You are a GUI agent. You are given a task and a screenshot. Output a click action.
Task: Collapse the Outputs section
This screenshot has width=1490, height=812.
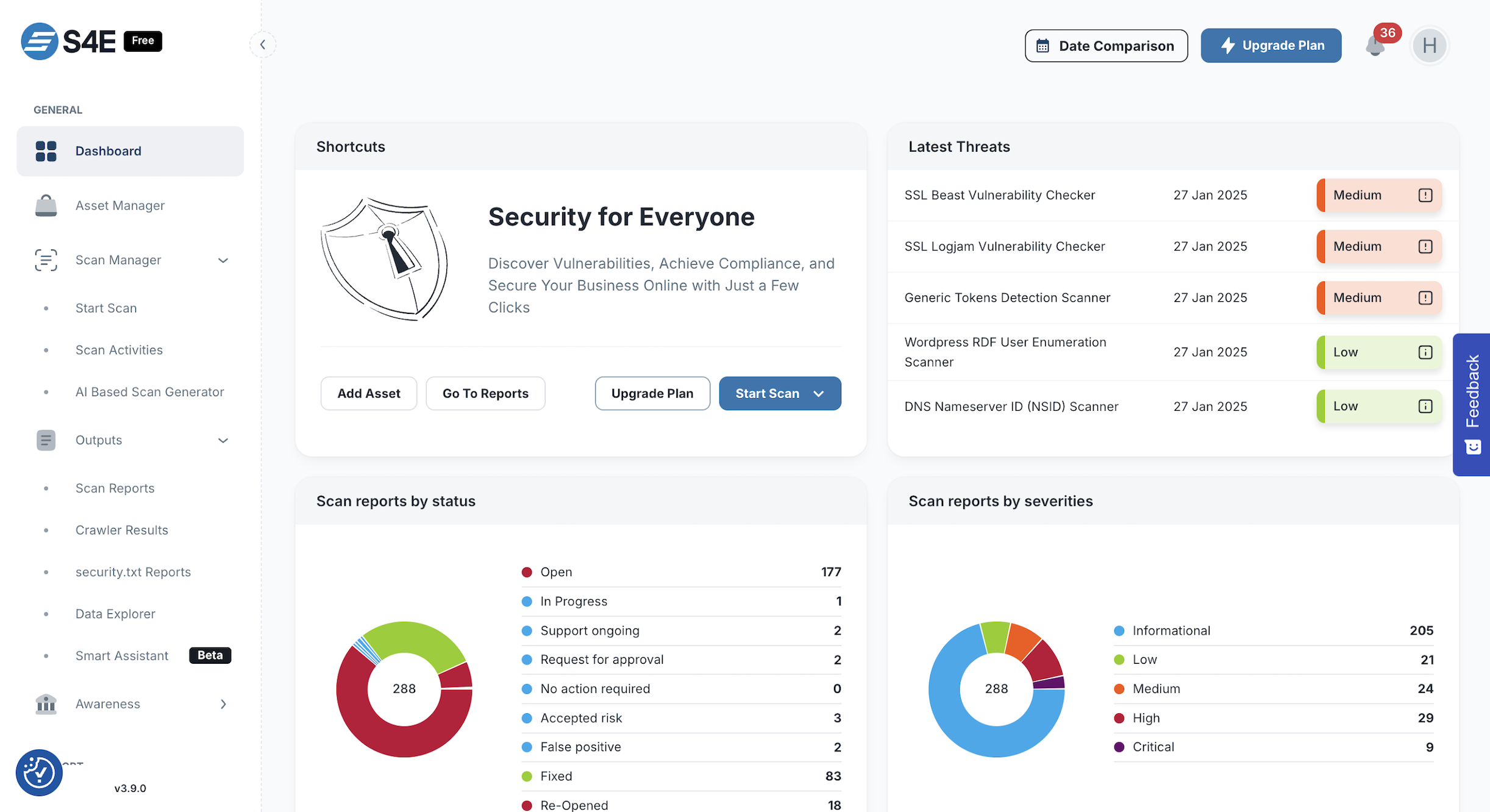pos(223,440)
